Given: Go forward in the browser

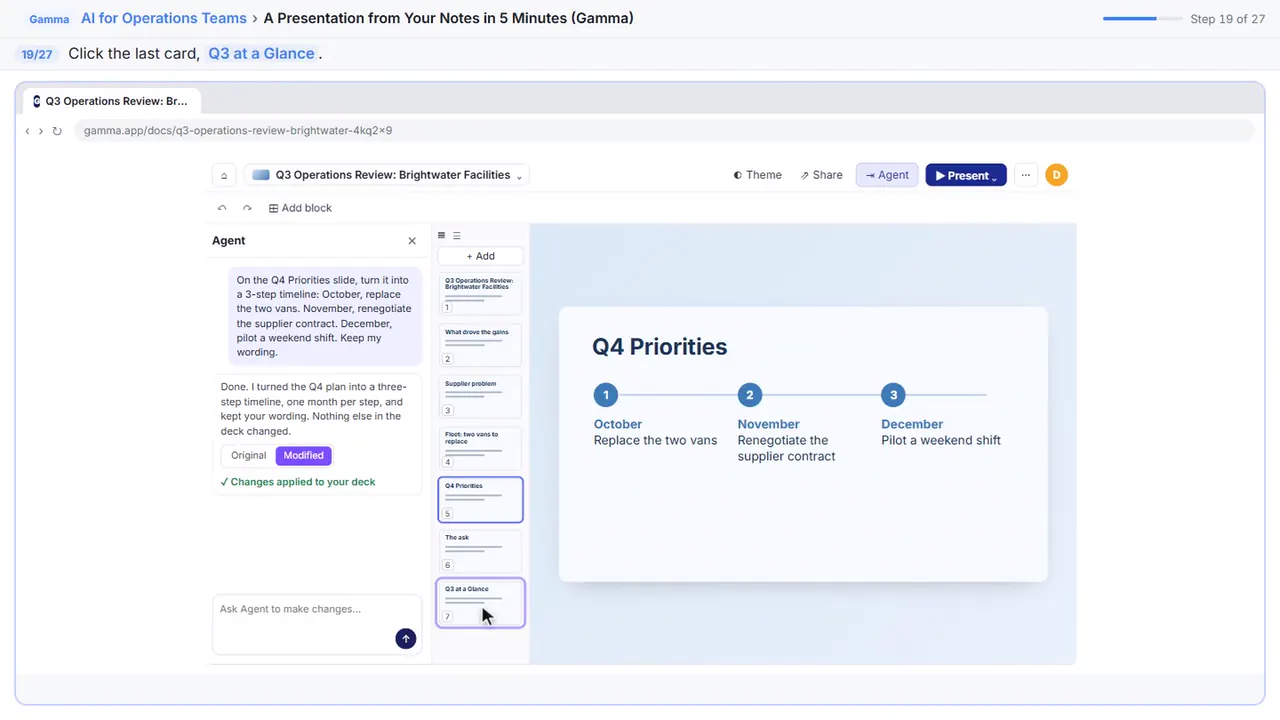Looking at the screenshot, I should point(41,131).
